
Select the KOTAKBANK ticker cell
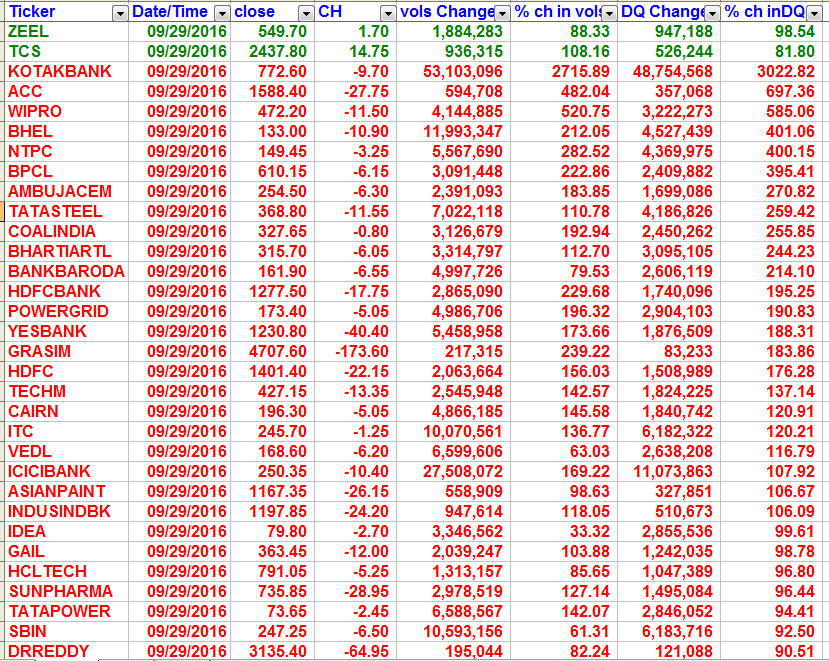59,71
